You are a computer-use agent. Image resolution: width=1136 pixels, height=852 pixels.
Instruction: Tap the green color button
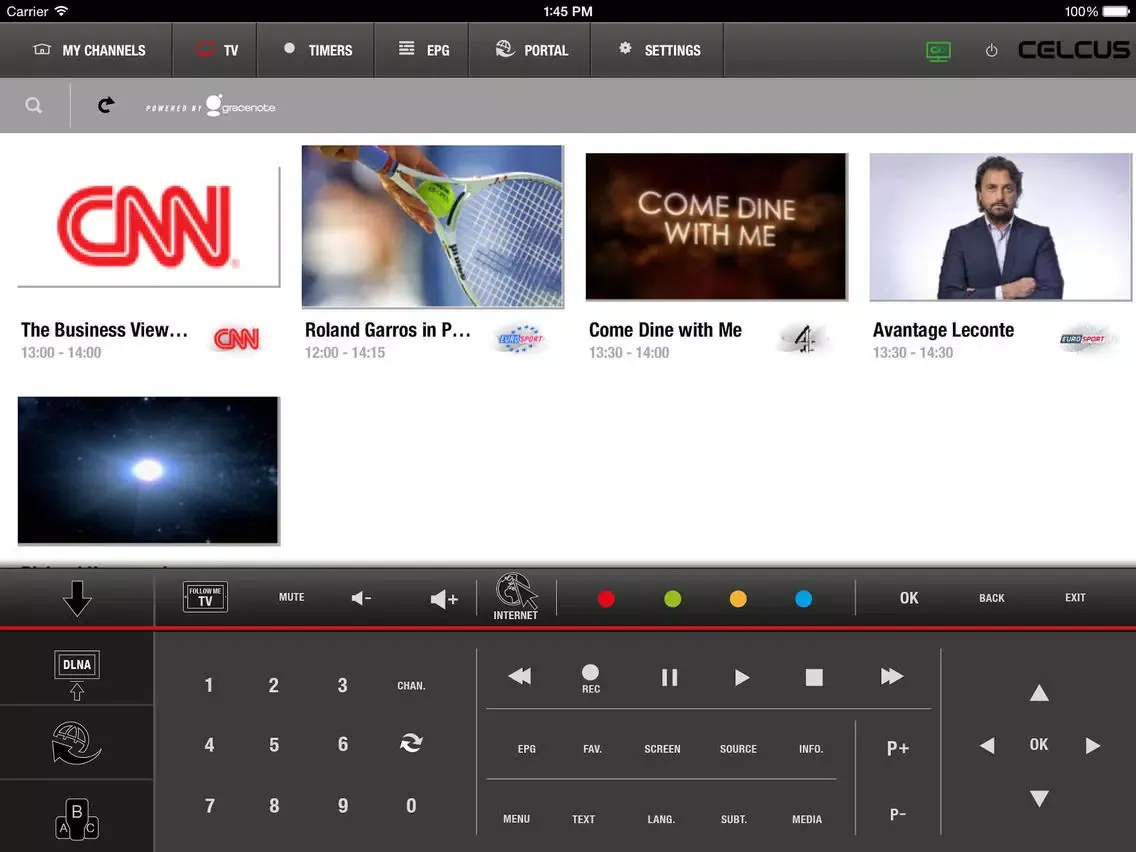click(672, 599)
